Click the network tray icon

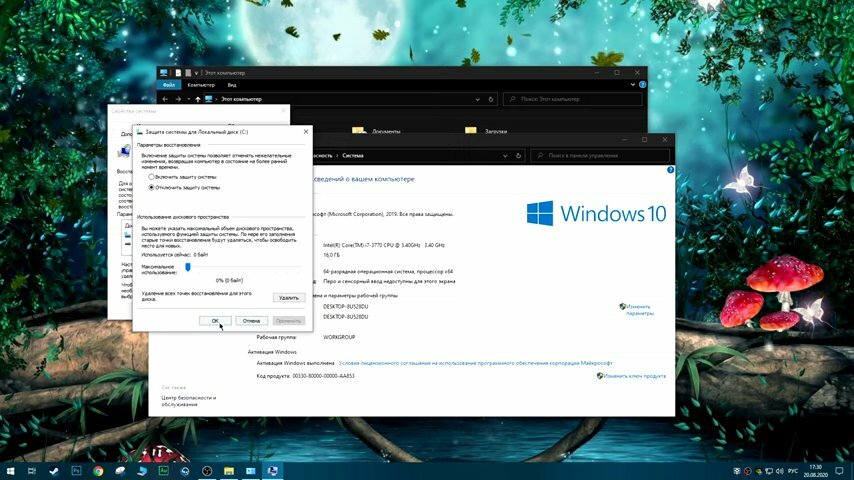coord(769,471)
